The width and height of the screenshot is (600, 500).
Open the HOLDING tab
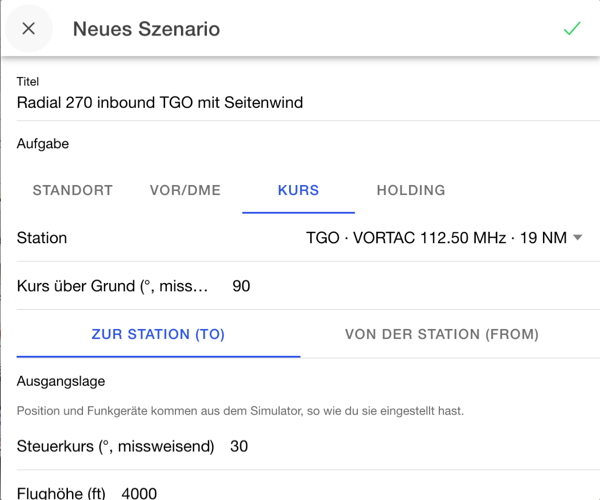(411, 190)
